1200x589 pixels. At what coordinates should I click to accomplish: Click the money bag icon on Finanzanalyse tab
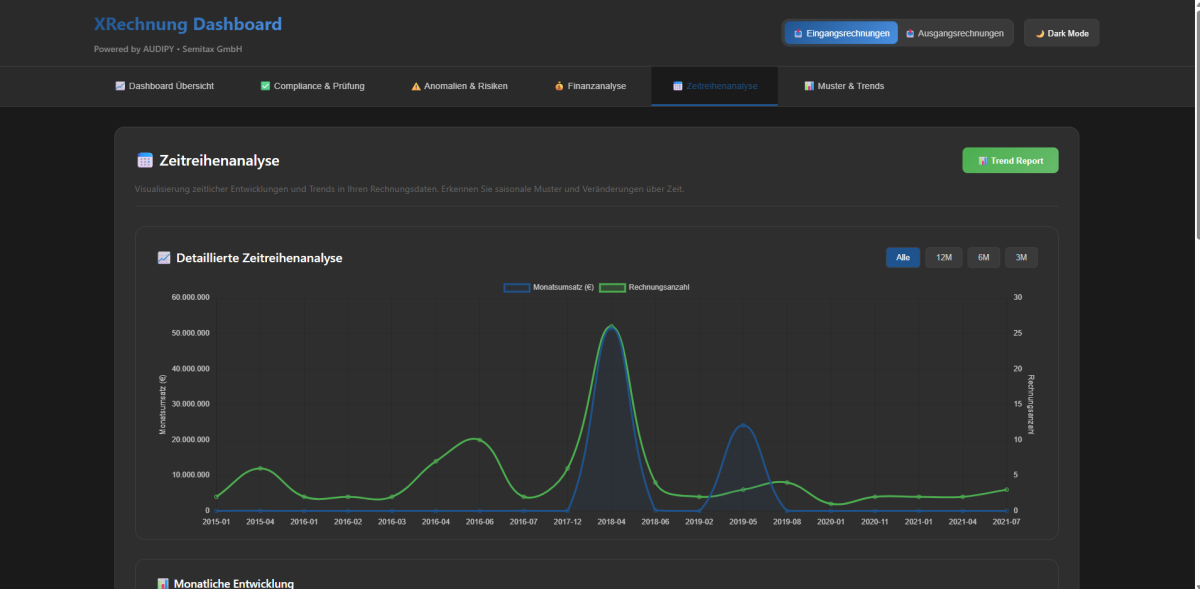[559, 86]
